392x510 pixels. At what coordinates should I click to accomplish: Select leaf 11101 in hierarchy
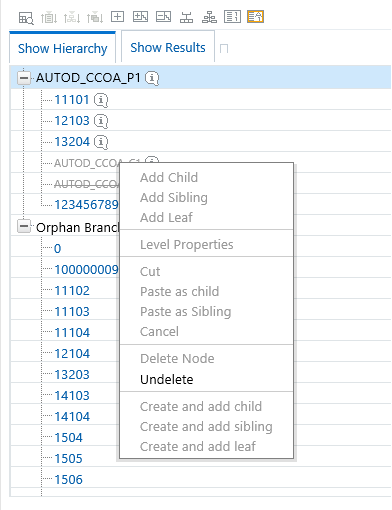click(x=72, y=100)
